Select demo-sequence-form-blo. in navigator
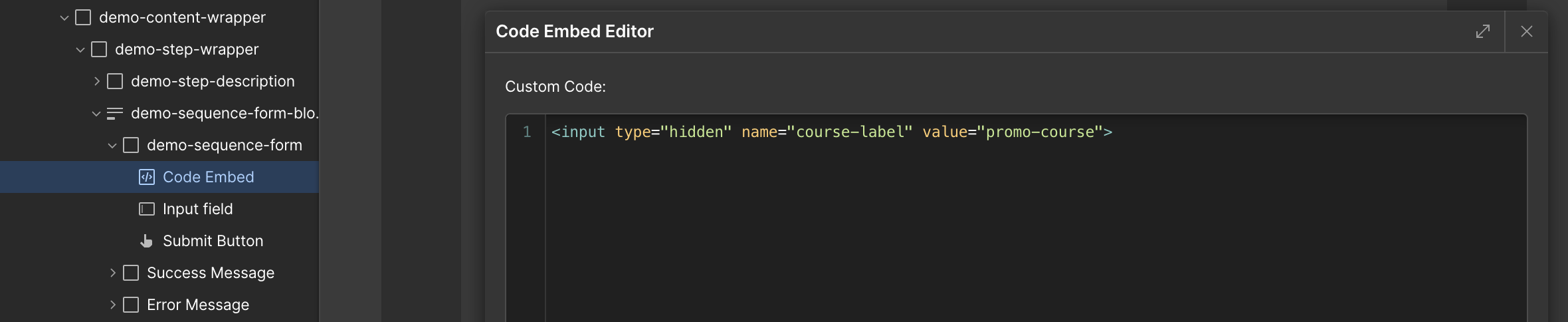The image size is (1568, 322). click(225, 113)
